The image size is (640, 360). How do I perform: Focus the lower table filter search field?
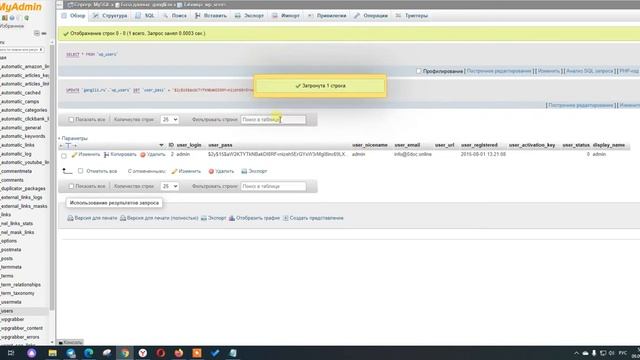tap(273, 186)
